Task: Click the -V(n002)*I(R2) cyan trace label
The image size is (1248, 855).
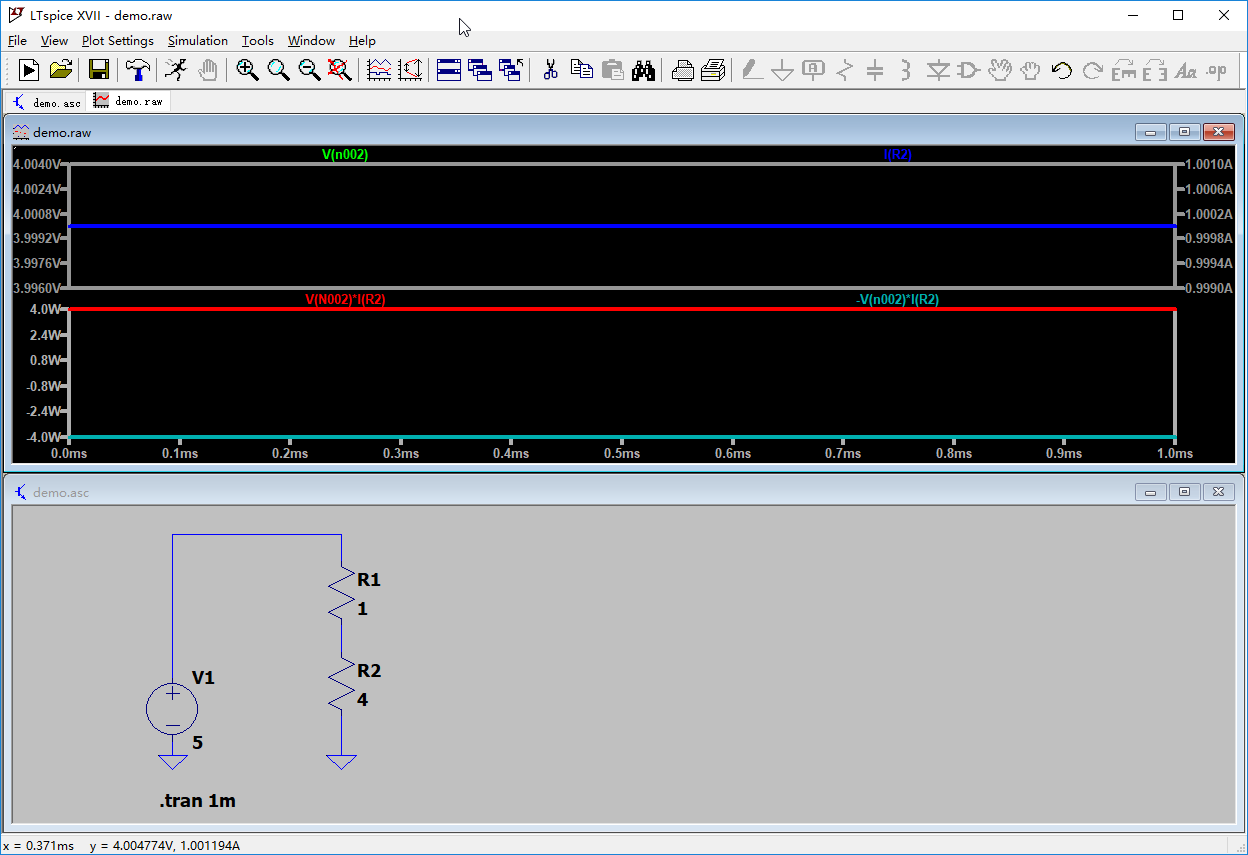Action: pyautogui.click(x=897, y=300)
